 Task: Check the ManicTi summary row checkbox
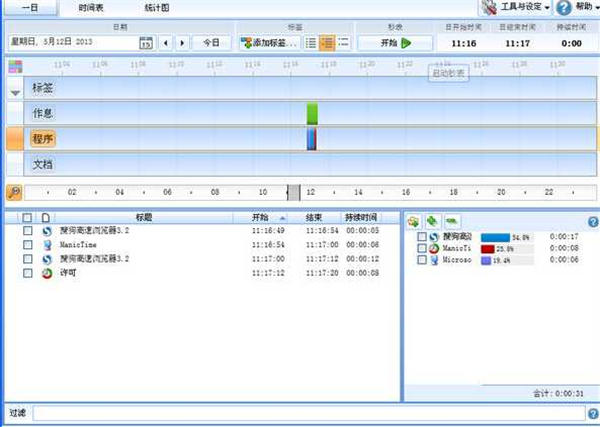(x=422, y=248)
